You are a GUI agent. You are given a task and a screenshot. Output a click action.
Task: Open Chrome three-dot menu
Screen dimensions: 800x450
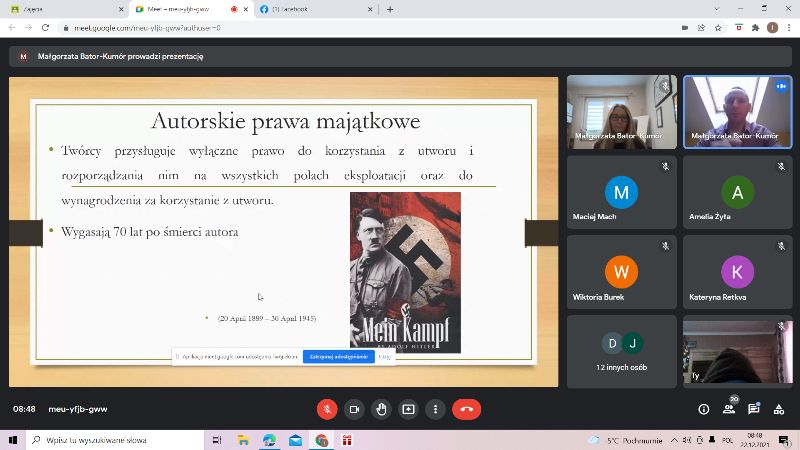[x=789, y=28]
